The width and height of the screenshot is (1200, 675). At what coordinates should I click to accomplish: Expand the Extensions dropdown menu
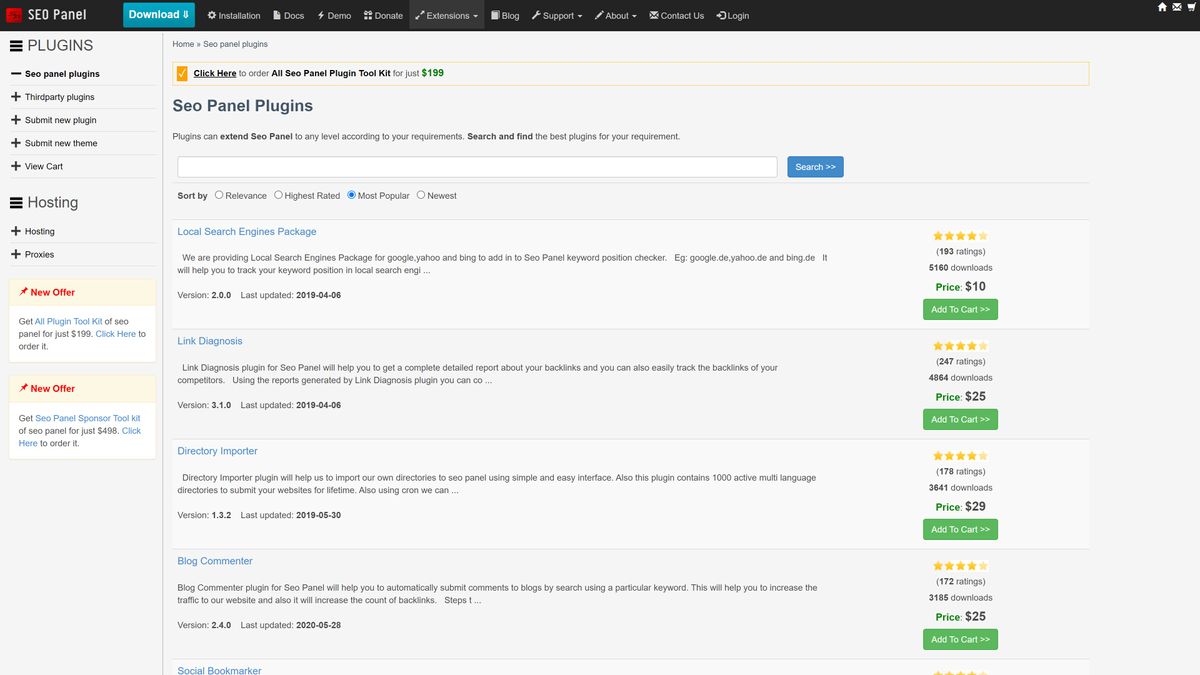tap(446, 15)
